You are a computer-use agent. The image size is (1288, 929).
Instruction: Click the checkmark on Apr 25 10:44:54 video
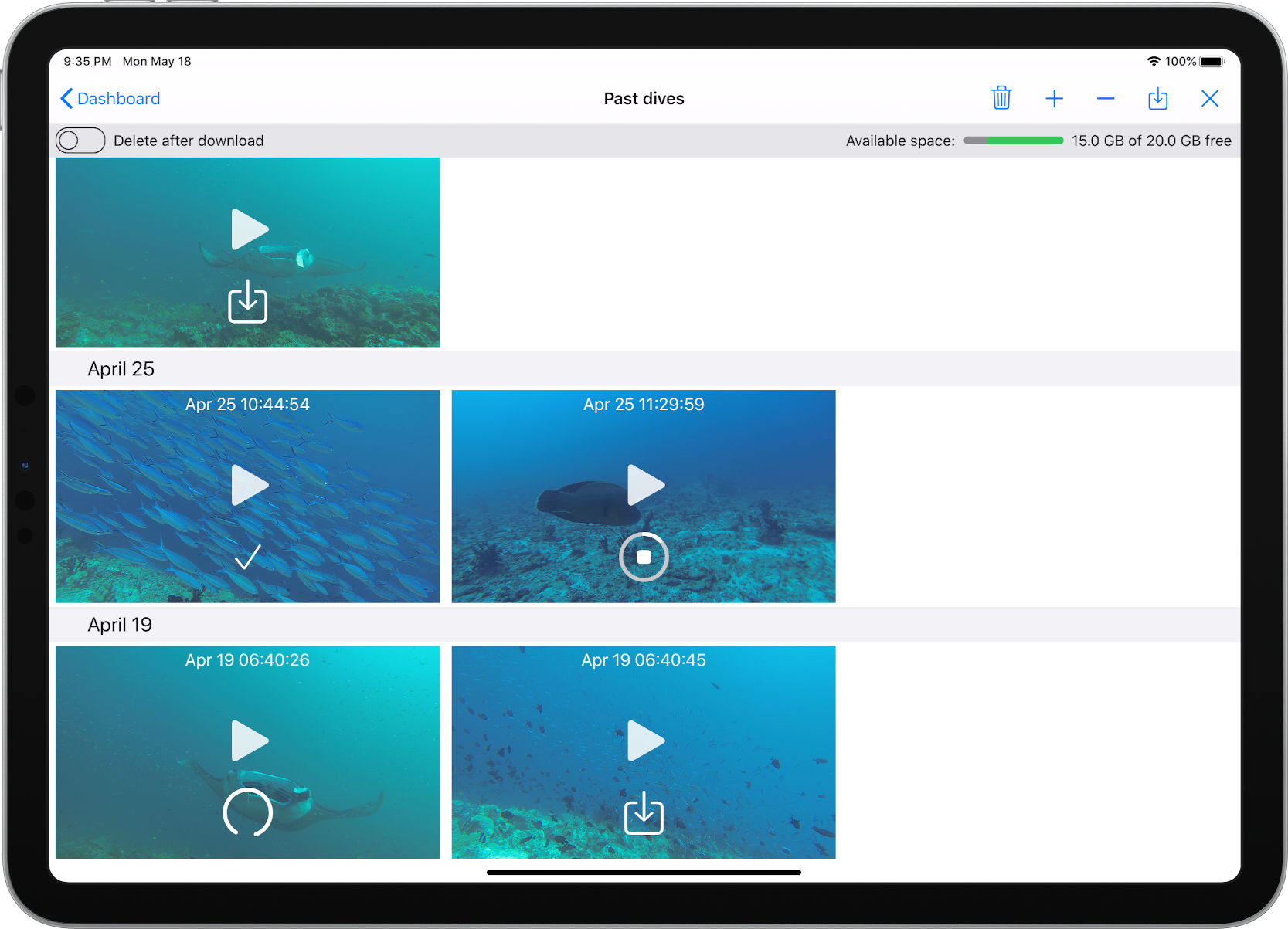pos(247,556)
